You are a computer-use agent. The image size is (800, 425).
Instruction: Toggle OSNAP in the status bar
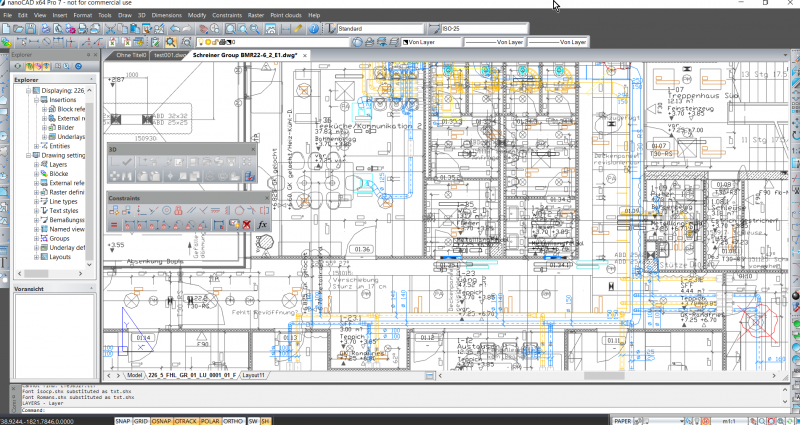tap(161, 421)
